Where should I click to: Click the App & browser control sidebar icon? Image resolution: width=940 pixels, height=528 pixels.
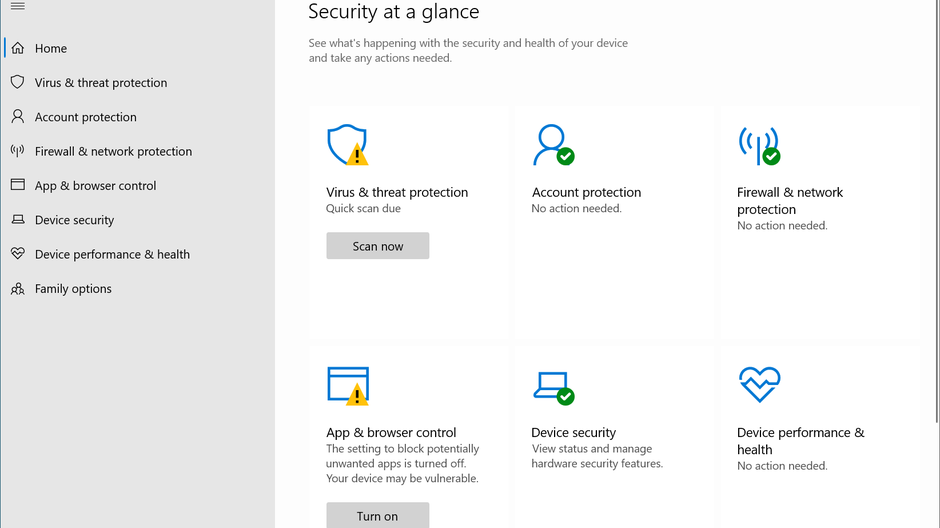[17, 185]
